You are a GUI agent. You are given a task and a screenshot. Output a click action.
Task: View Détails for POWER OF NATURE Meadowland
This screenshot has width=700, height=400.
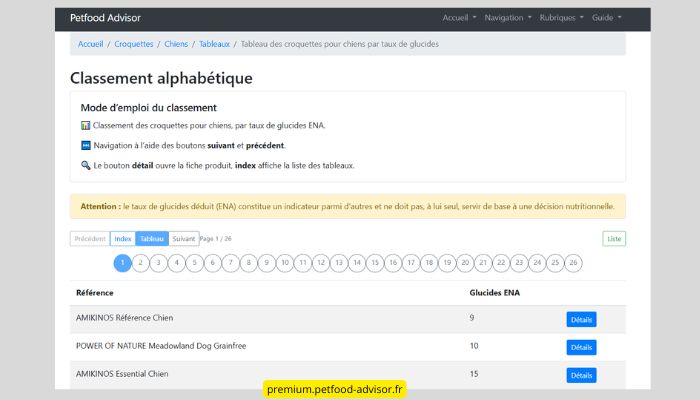coord(581,347)
